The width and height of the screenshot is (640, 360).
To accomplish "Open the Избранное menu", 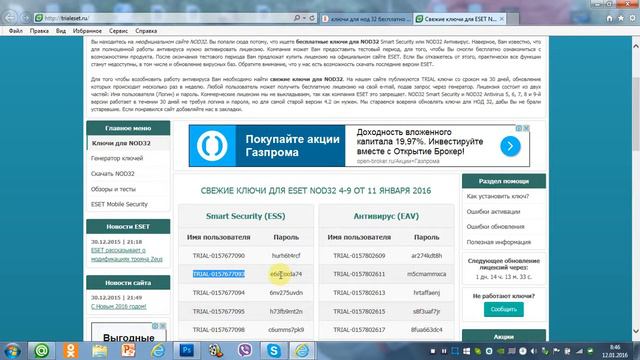I will [x=87, y=31].
